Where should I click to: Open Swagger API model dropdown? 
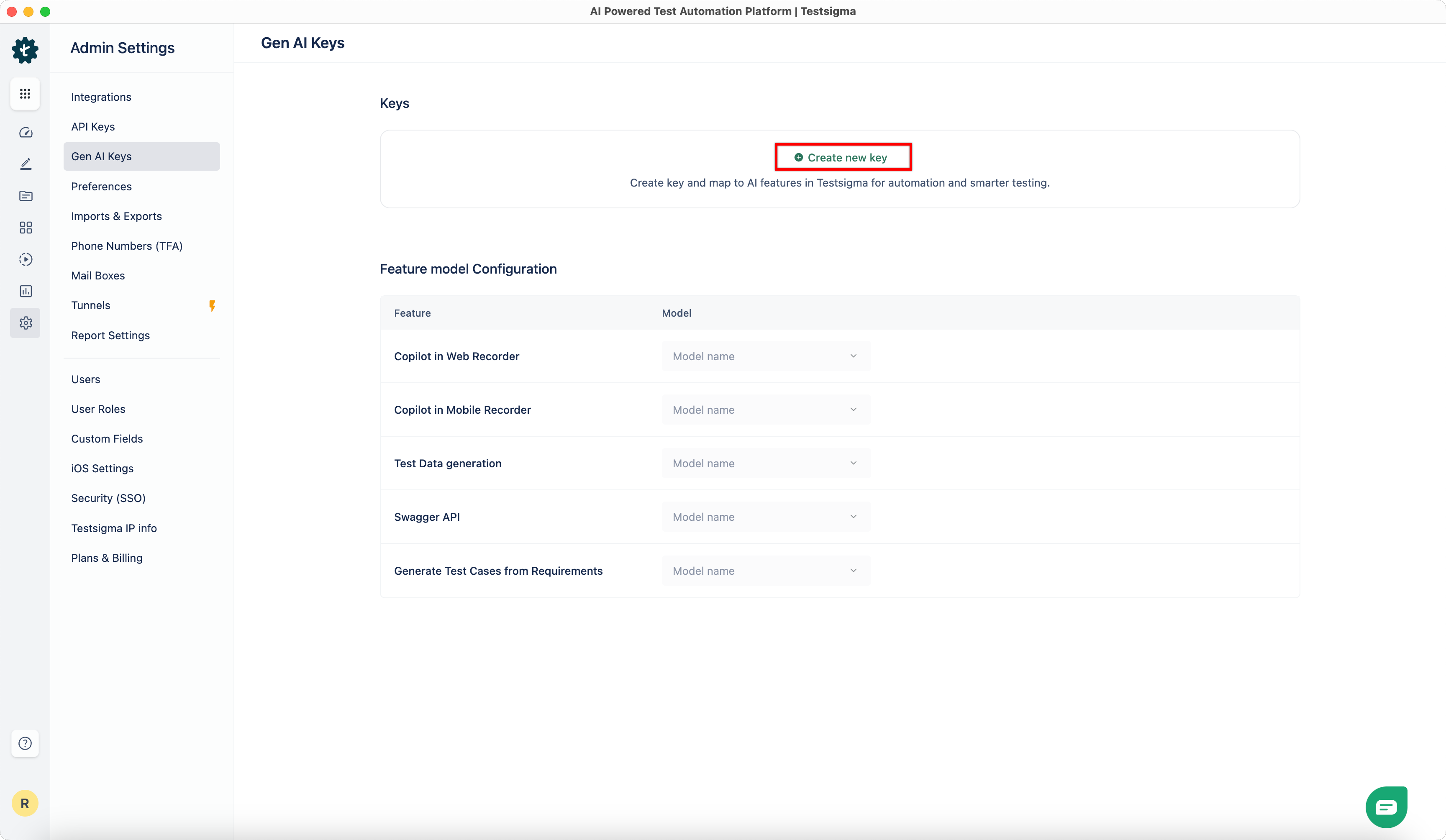pyautogui.click(x=765, y=517)
